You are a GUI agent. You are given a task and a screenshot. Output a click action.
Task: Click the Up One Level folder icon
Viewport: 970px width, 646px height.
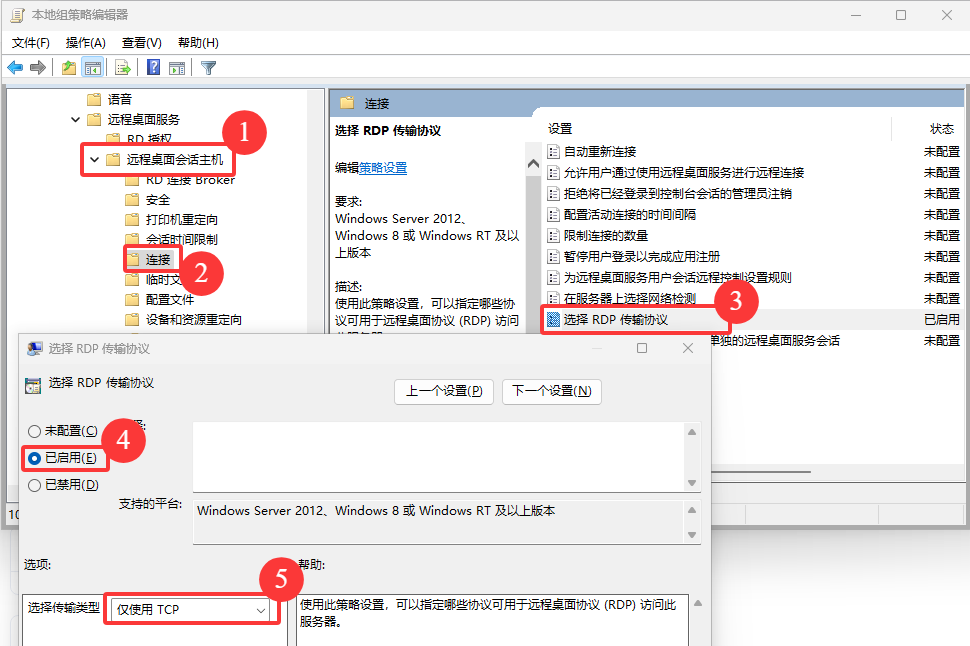coord(68,68)
